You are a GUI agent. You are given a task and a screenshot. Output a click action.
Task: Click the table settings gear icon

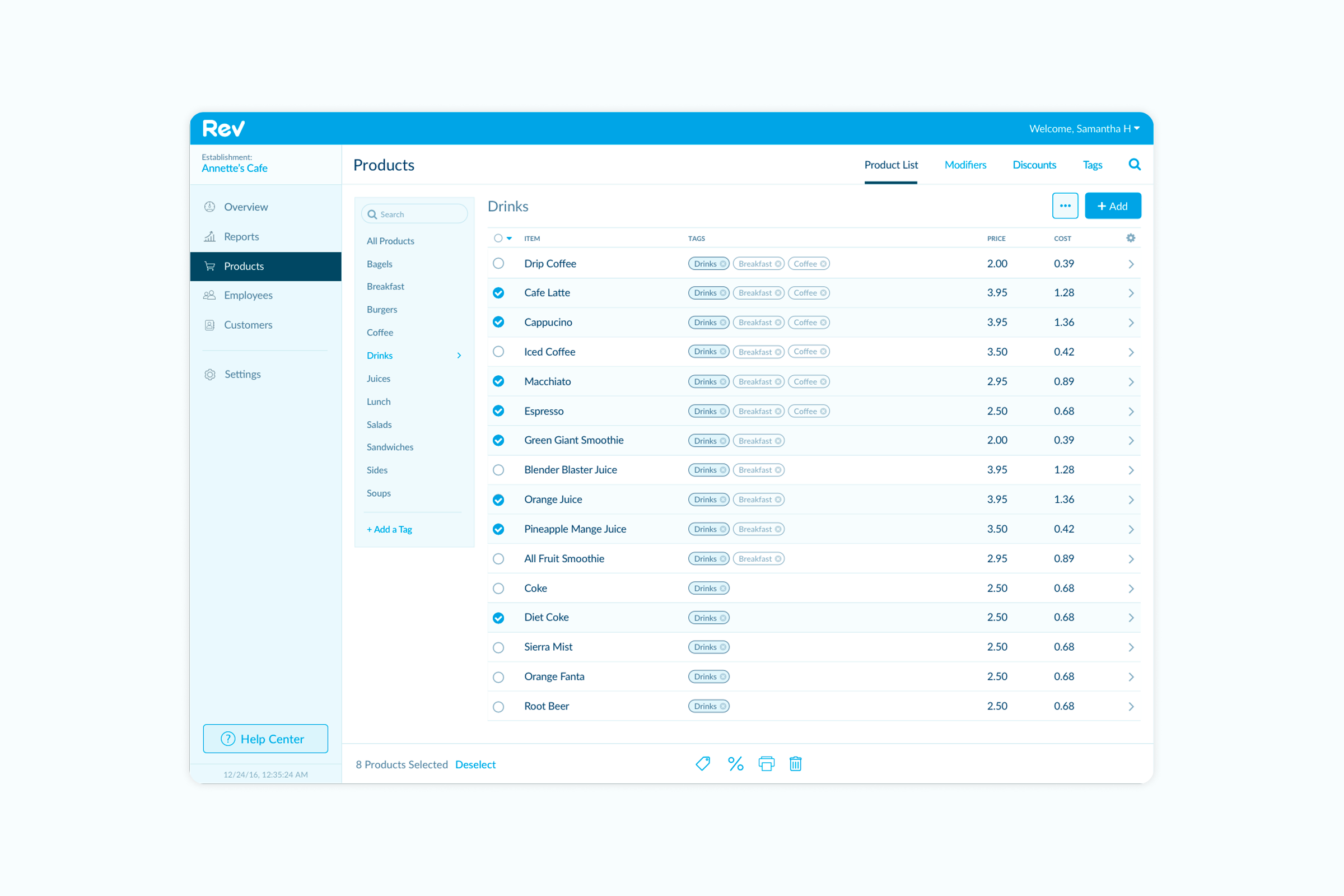point(1130,237)
